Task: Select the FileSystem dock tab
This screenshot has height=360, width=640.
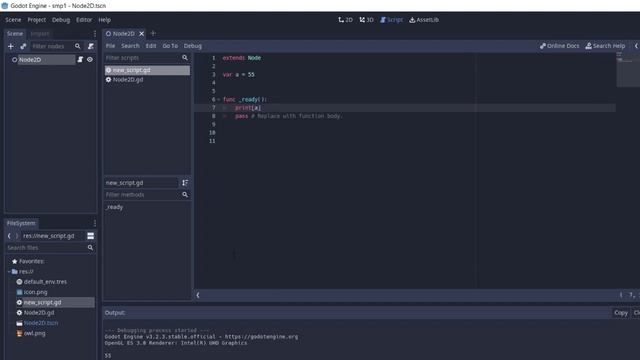Action: pos(21,223)
